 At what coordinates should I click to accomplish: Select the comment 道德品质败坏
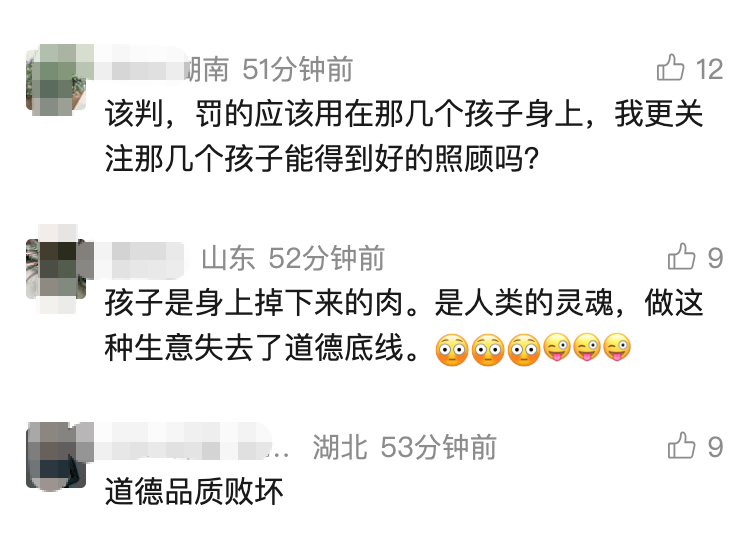[x=194, y=491]
